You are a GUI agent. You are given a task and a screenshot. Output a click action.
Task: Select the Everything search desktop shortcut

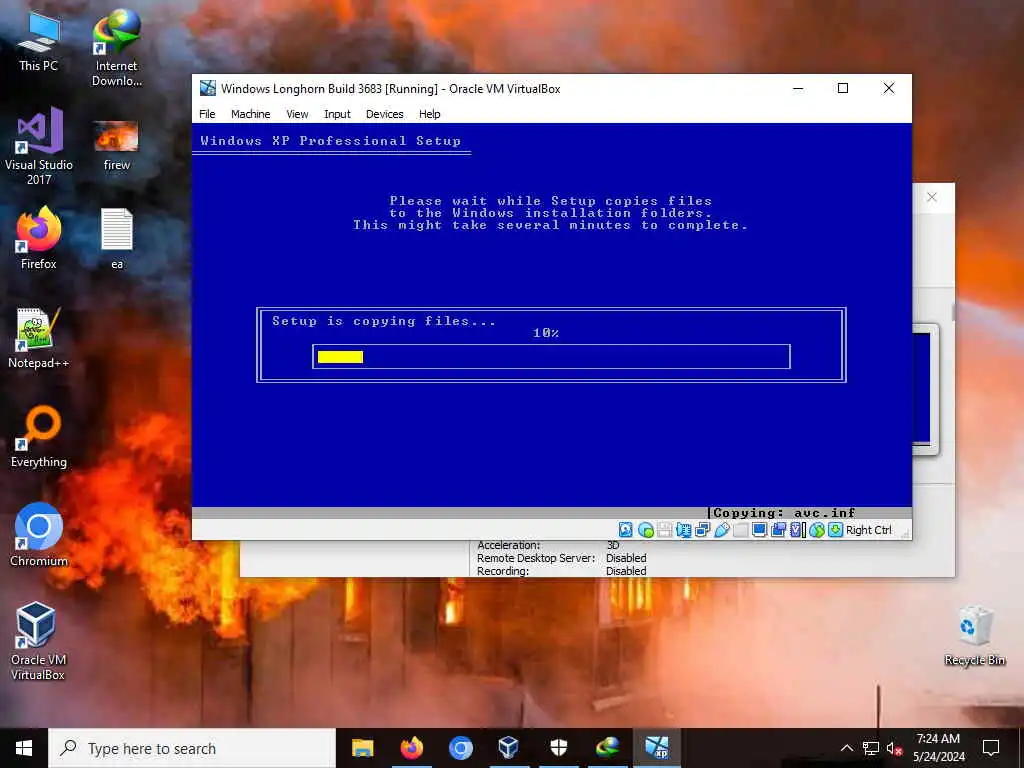39,436
